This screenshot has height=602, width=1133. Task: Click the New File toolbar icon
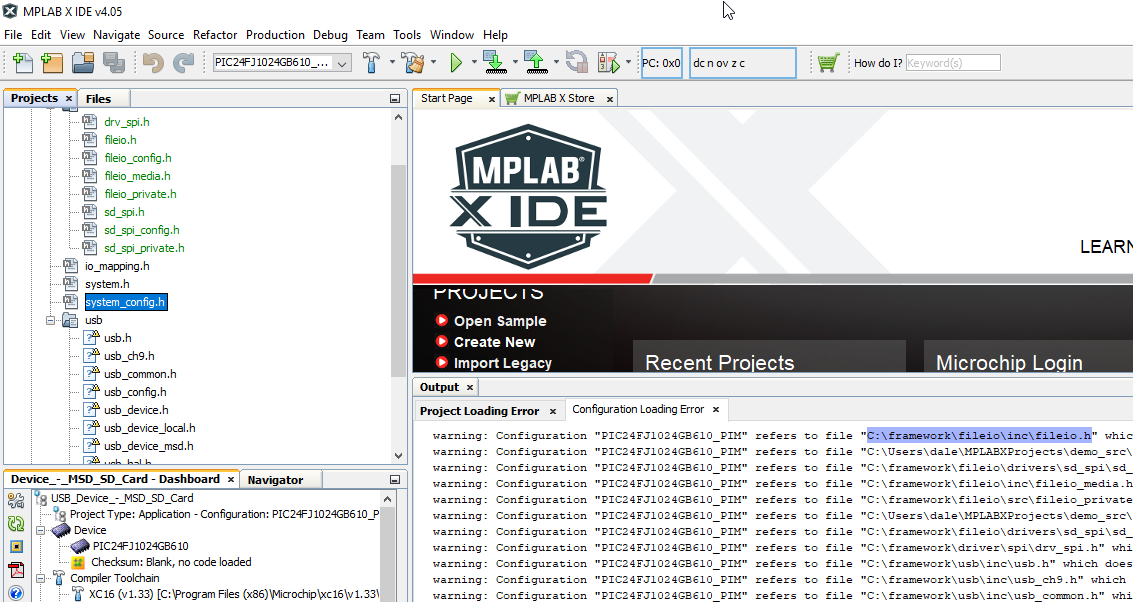tap(22, 63)
